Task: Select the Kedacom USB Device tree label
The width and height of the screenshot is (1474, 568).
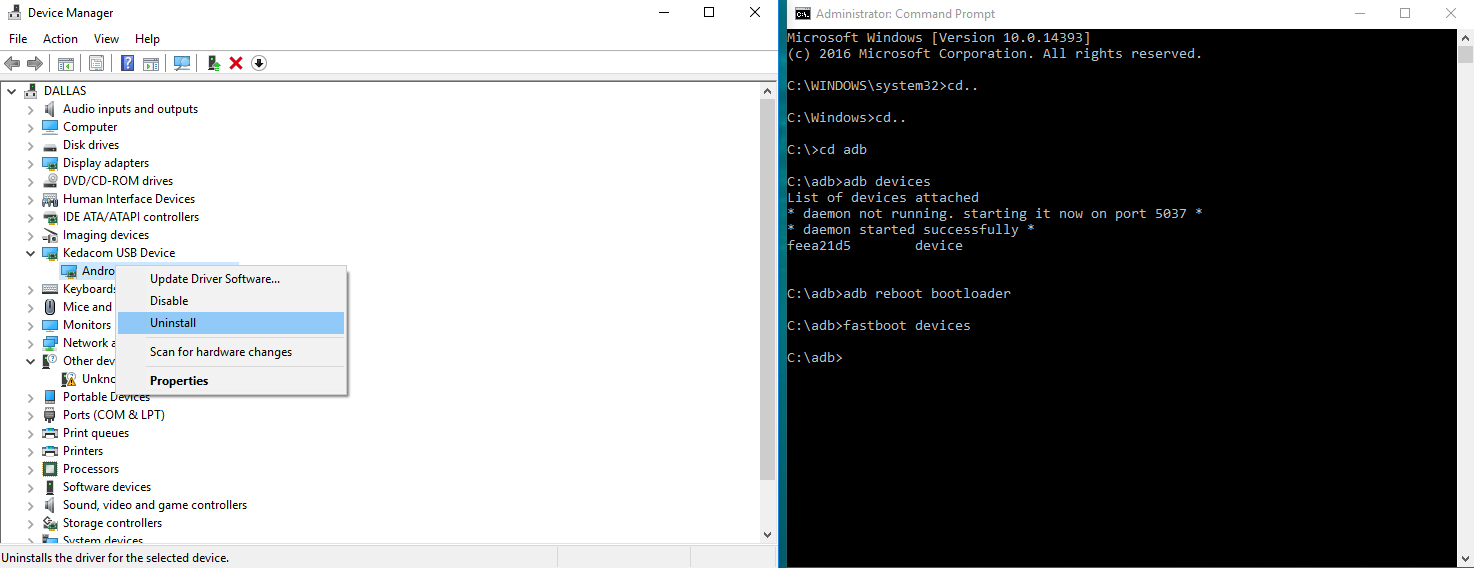Action: tap(119, 253)
